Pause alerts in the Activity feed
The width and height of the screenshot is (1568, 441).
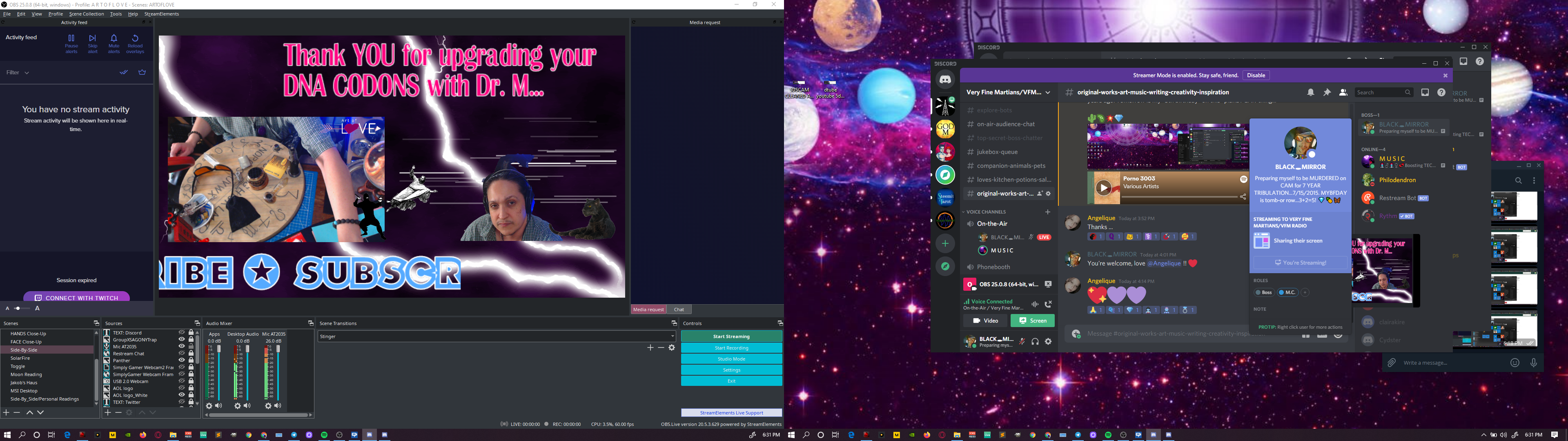pyautogui.click(x=71, y=44)
